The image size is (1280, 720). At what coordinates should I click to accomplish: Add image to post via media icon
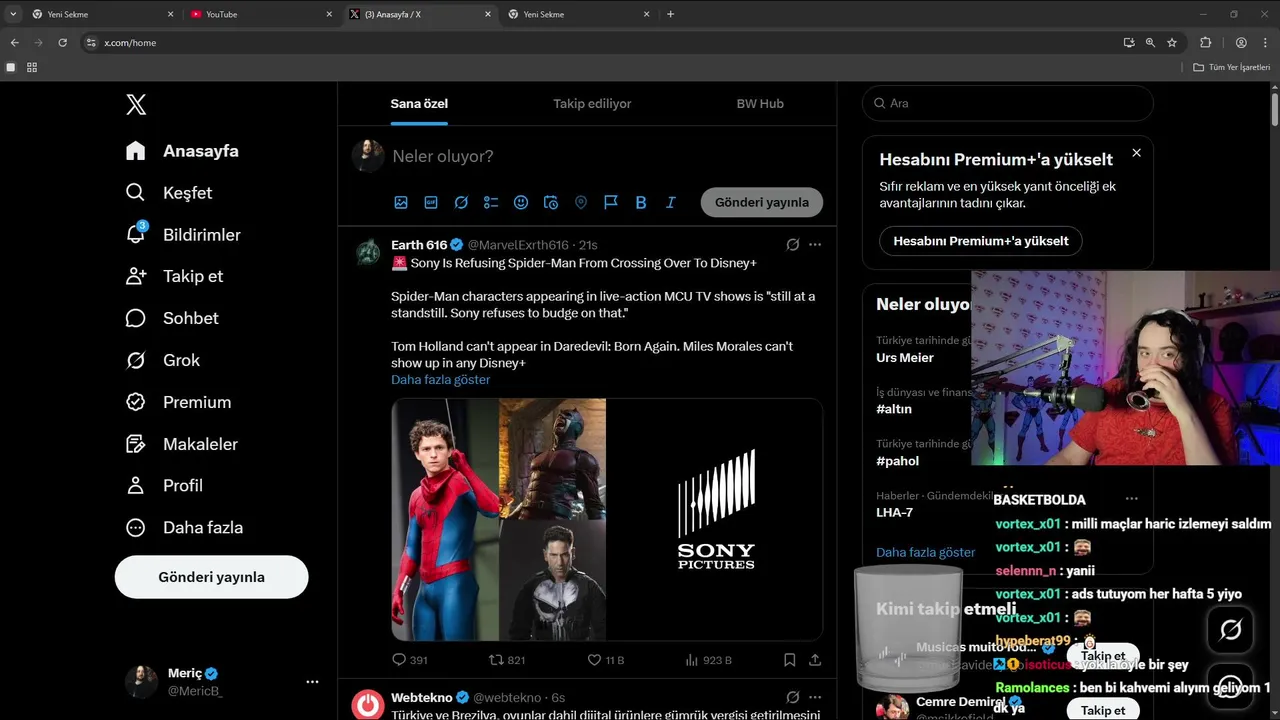(x=401, y=202)
